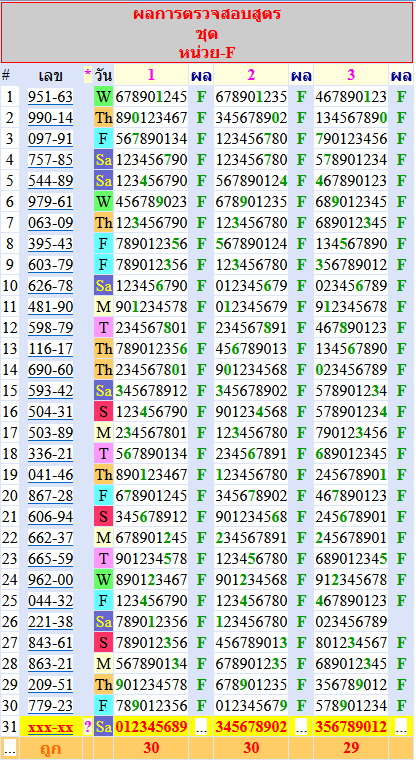Click the red S day cell in row 16
This screenshot has width=416, height=762.
104,412
